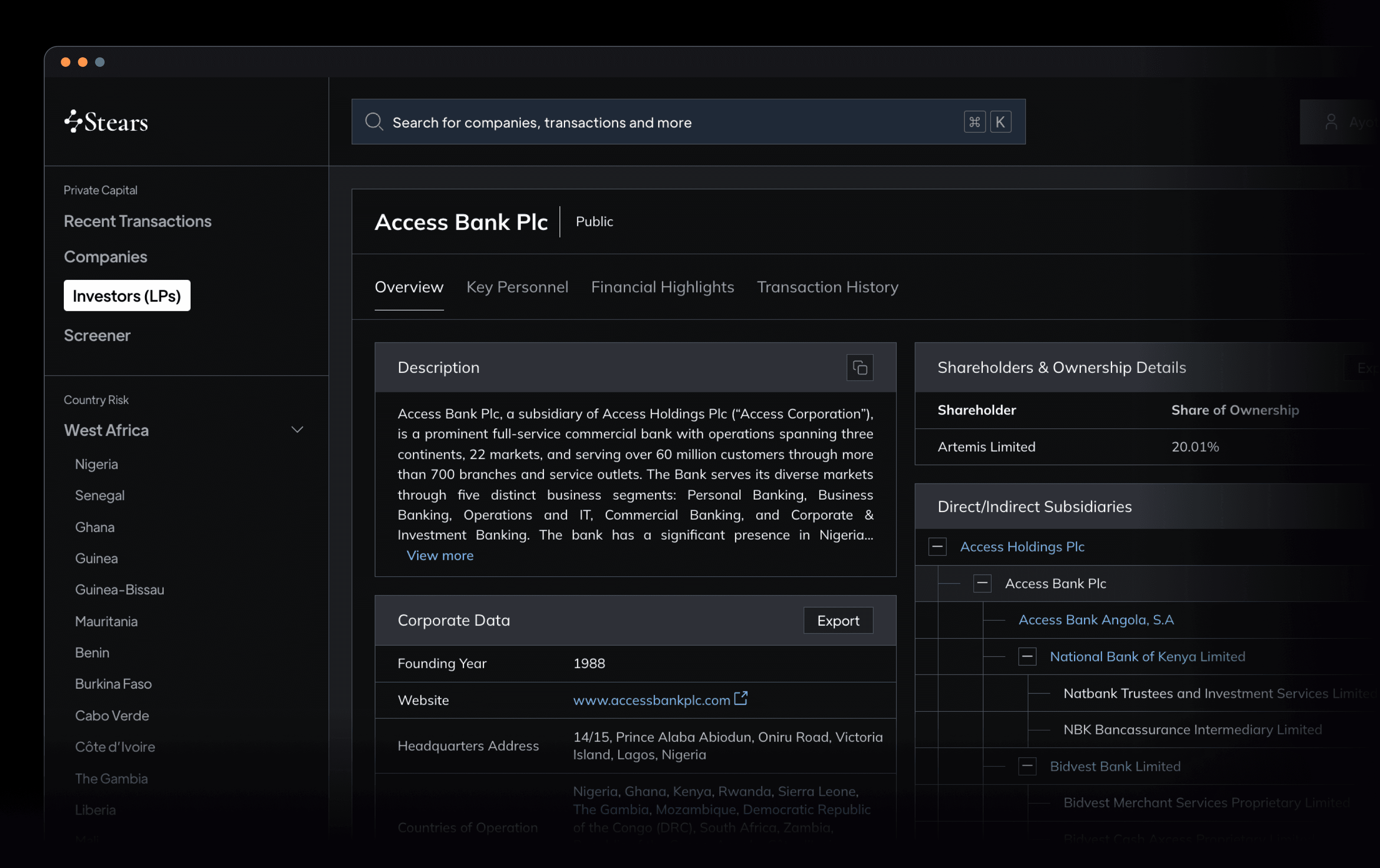Click the Stears logo
Image resolution: width=1380 pixels, height=868 pixels.
tap(106, 121)
